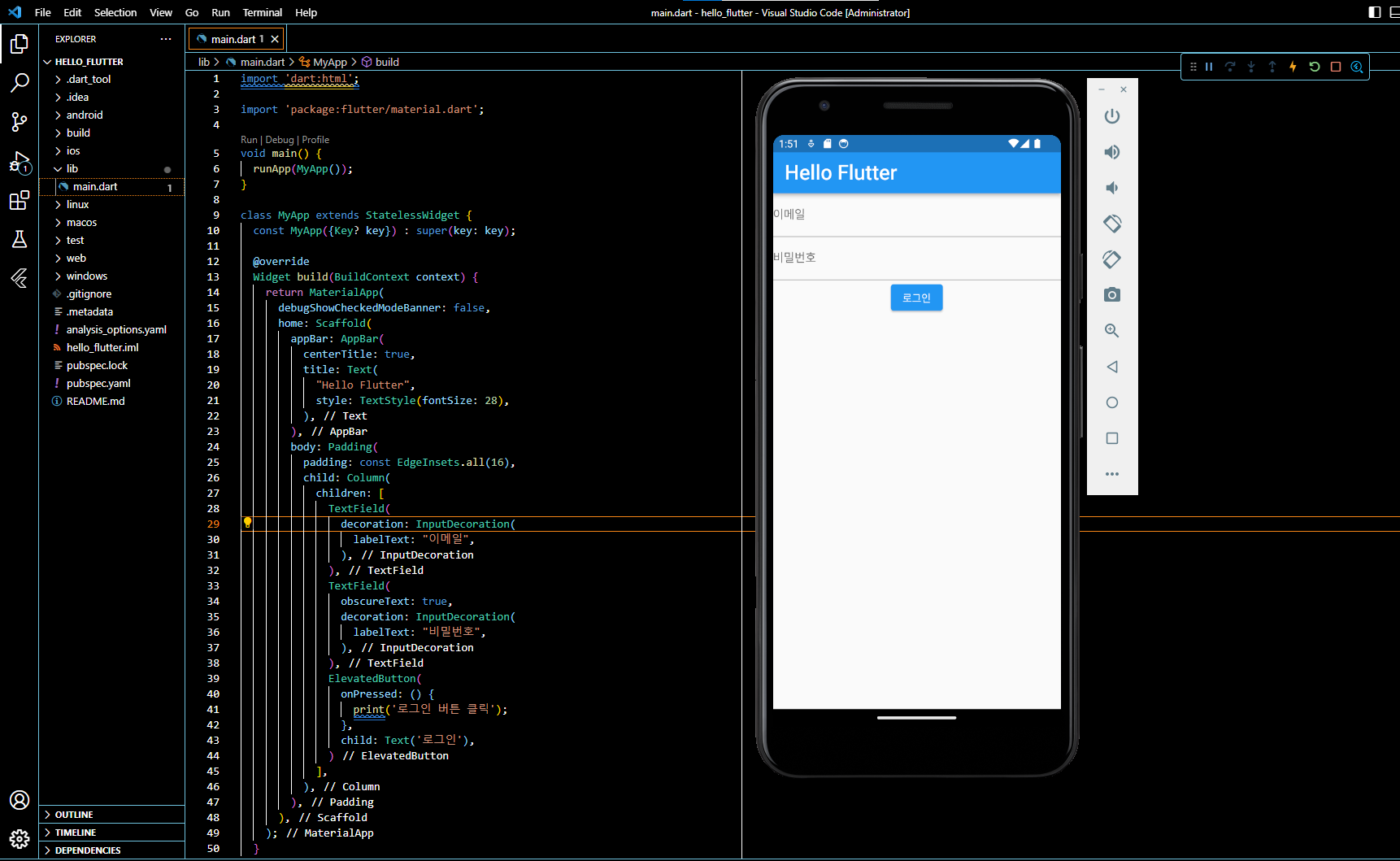The width and height of the screenshot is (1400, 861).
Task: Stop the debug session
Action: click(x=1335, y=67)
